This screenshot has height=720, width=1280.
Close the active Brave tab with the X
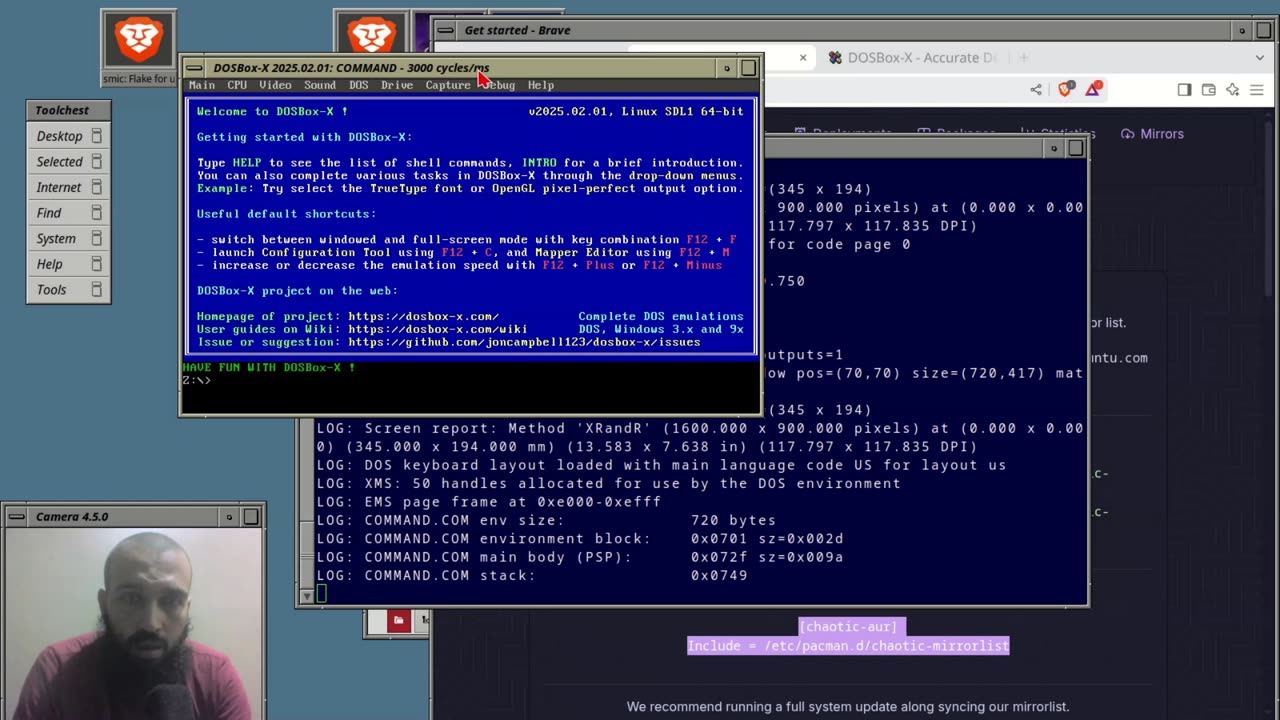802,58
